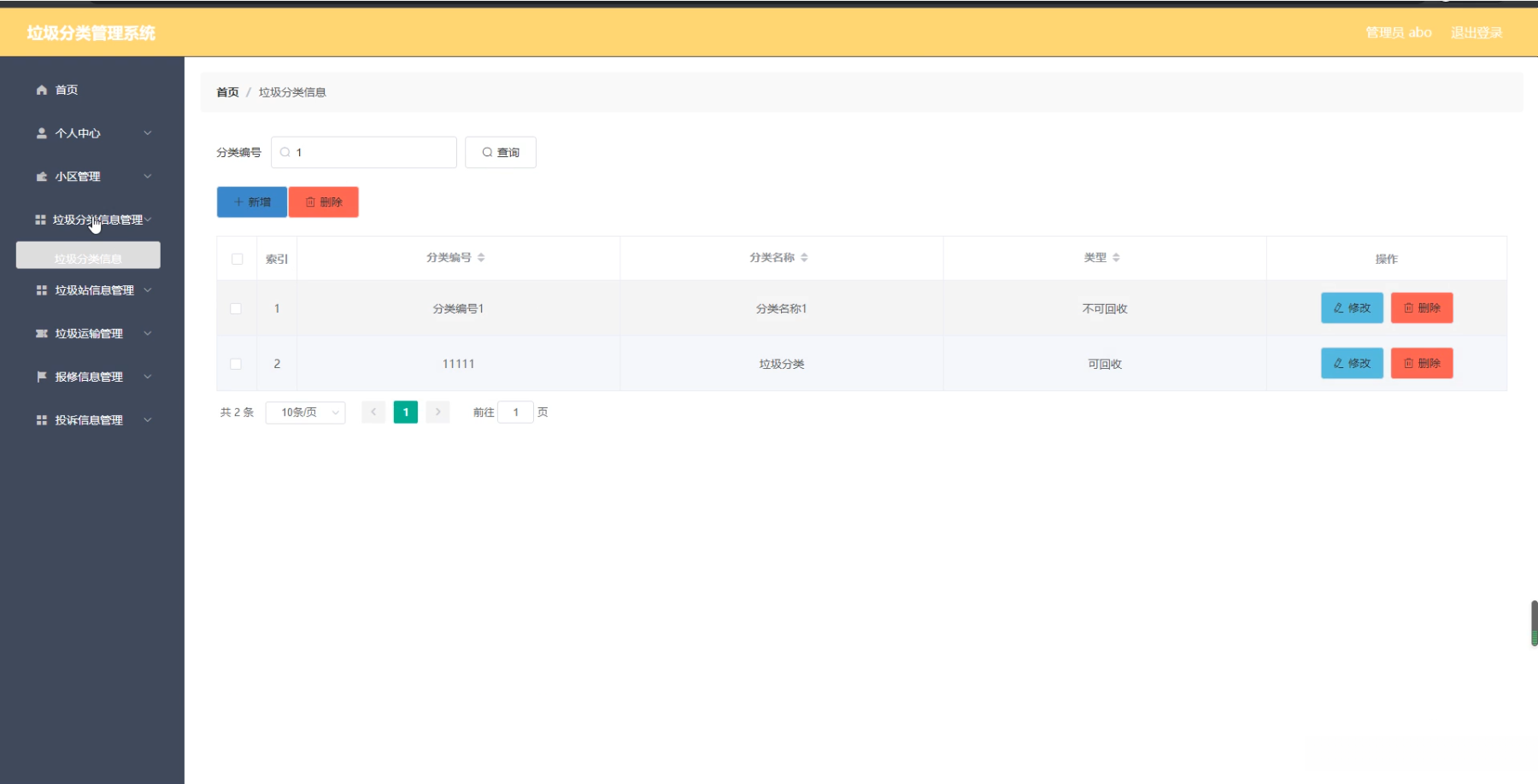Click the grid icon for 垃圾站信息管理
This screenshot has width=1538, height=784.
41,290
